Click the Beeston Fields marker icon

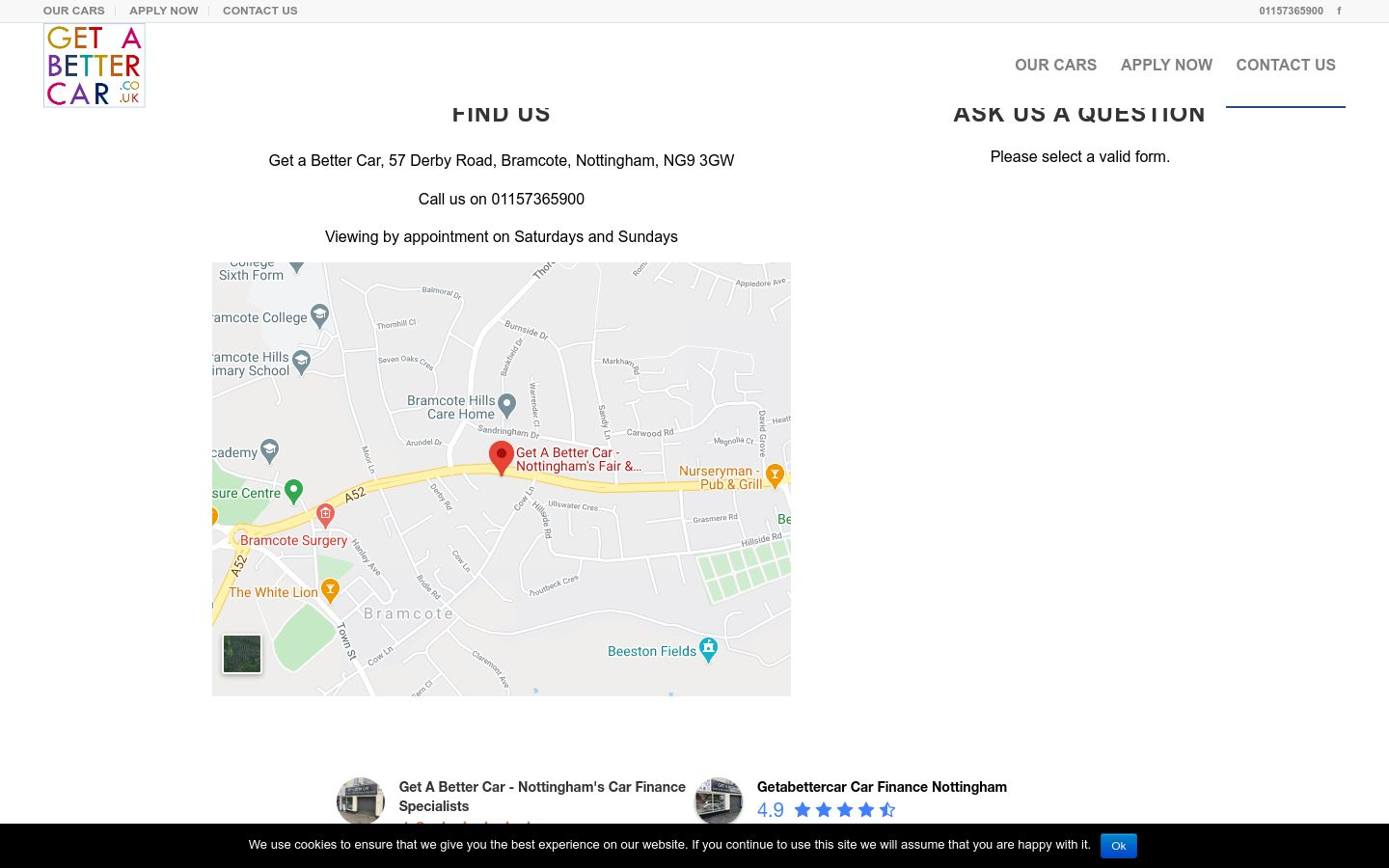(x=709, y=649)
